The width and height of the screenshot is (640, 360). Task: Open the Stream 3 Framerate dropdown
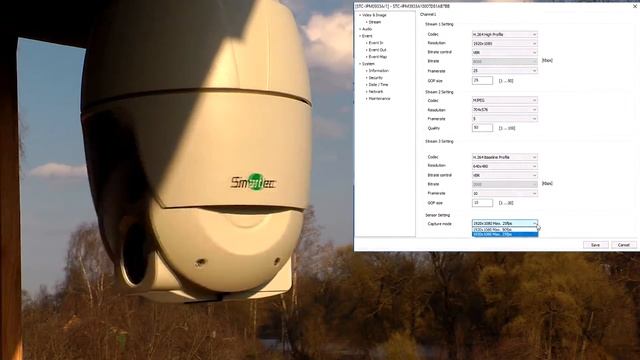pos(504,193)
